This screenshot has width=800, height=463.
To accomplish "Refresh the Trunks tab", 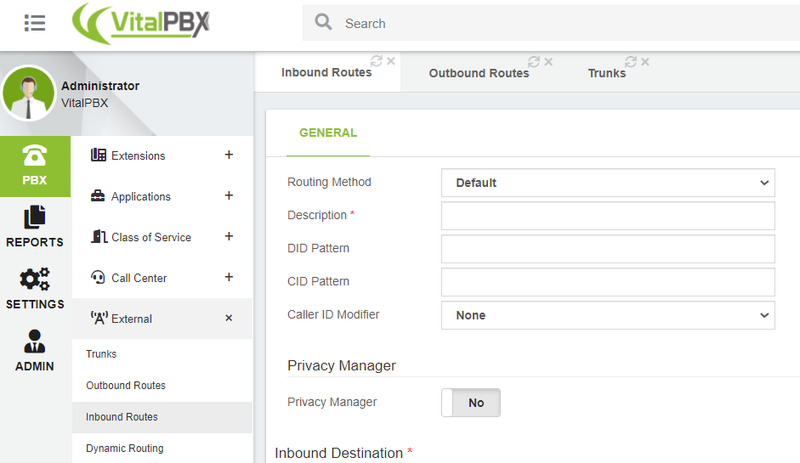I will (x=631, y=62).
